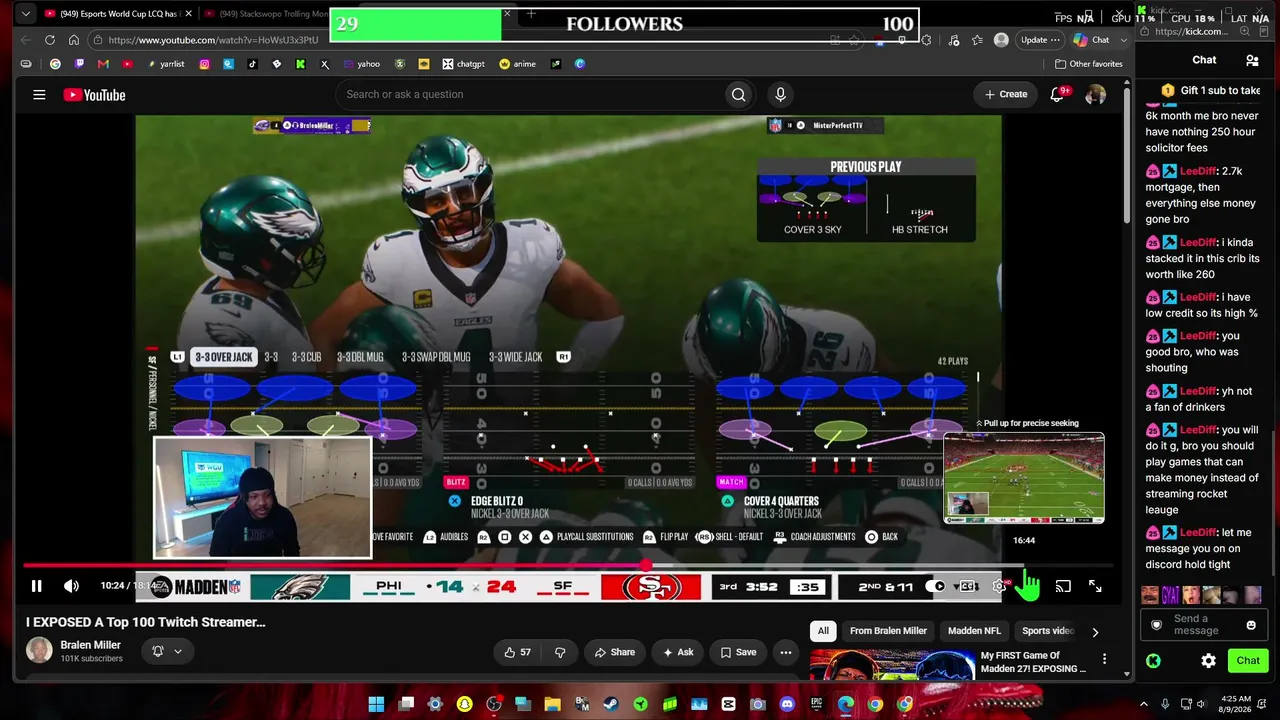The width and height of the screenshot is (1280, 720).
Task: Reload the YouTube page
Action: point(50,40)
